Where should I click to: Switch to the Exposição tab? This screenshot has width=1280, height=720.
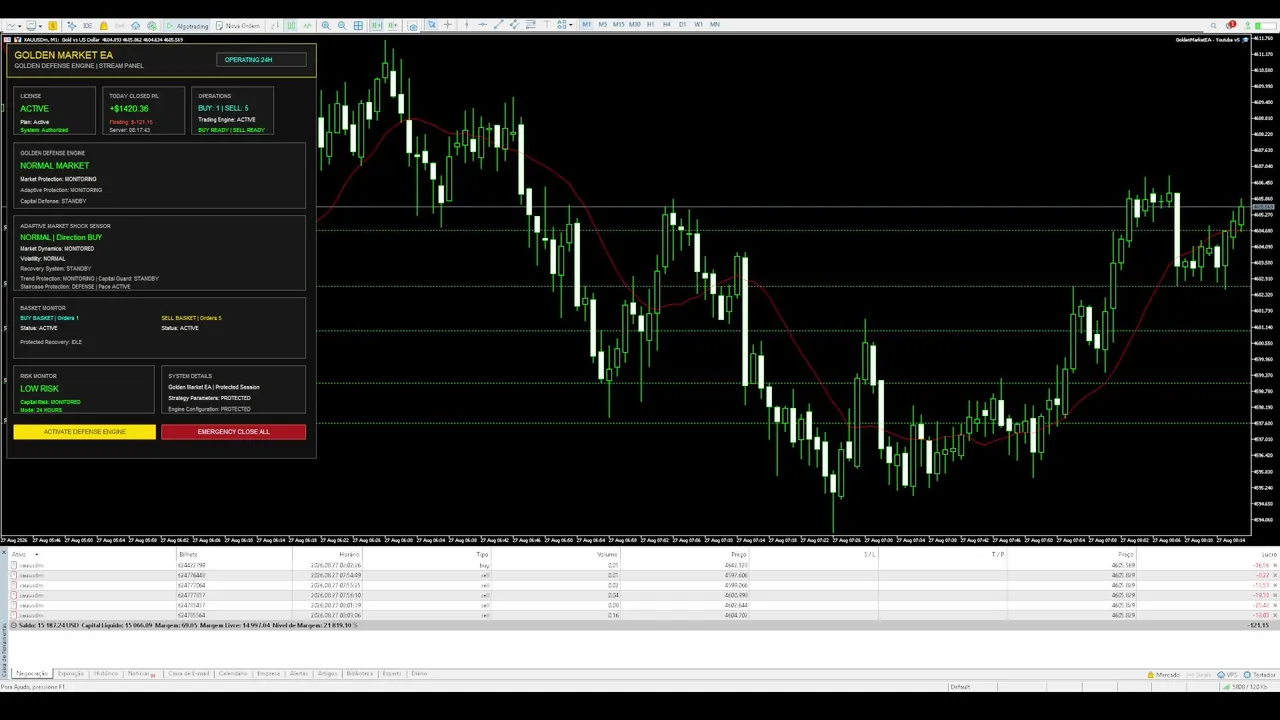pyautogui.click(x=70, y=673)
